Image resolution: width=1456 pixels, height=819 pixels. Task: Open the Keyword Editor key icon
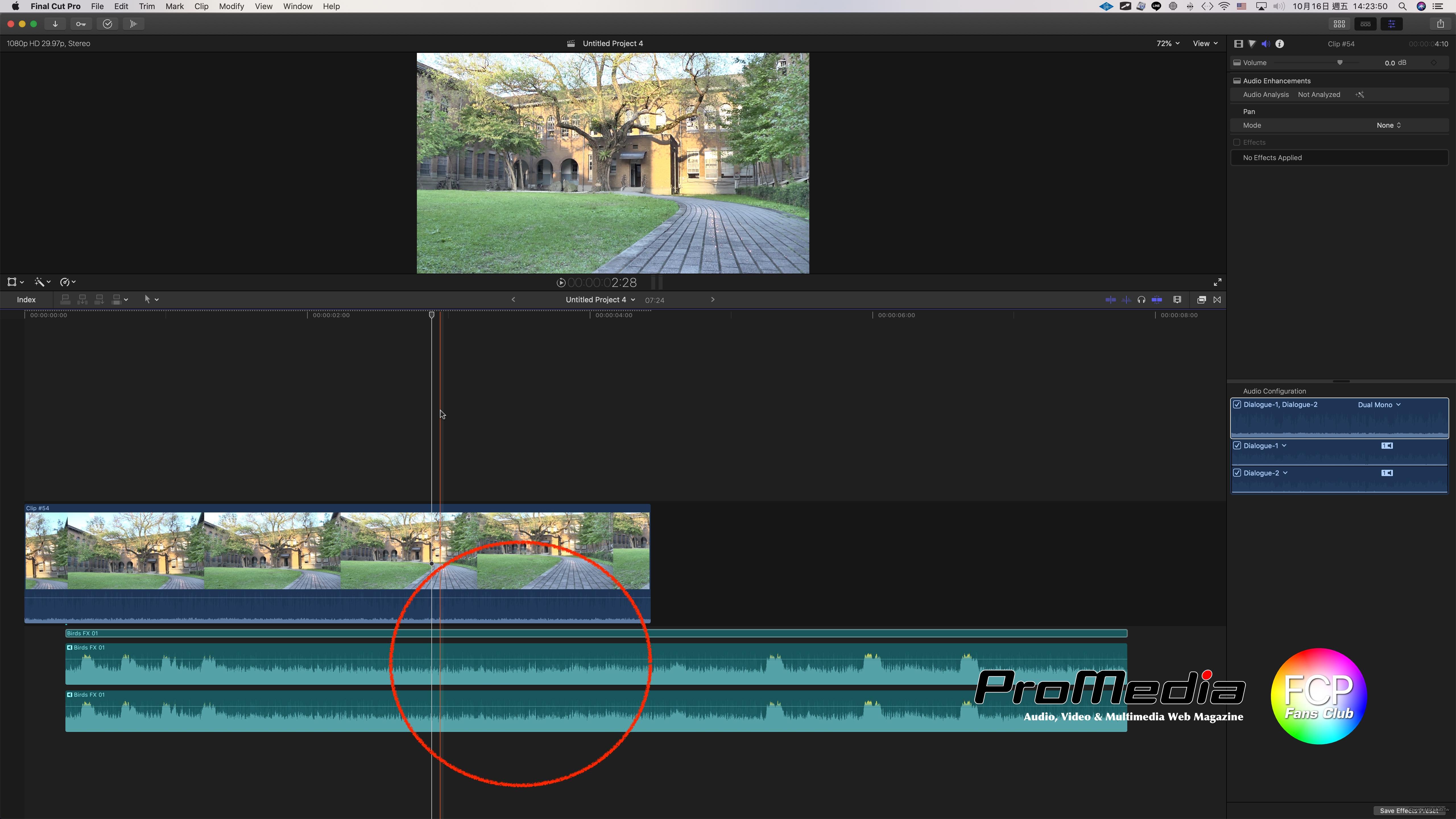coord(81,24)
